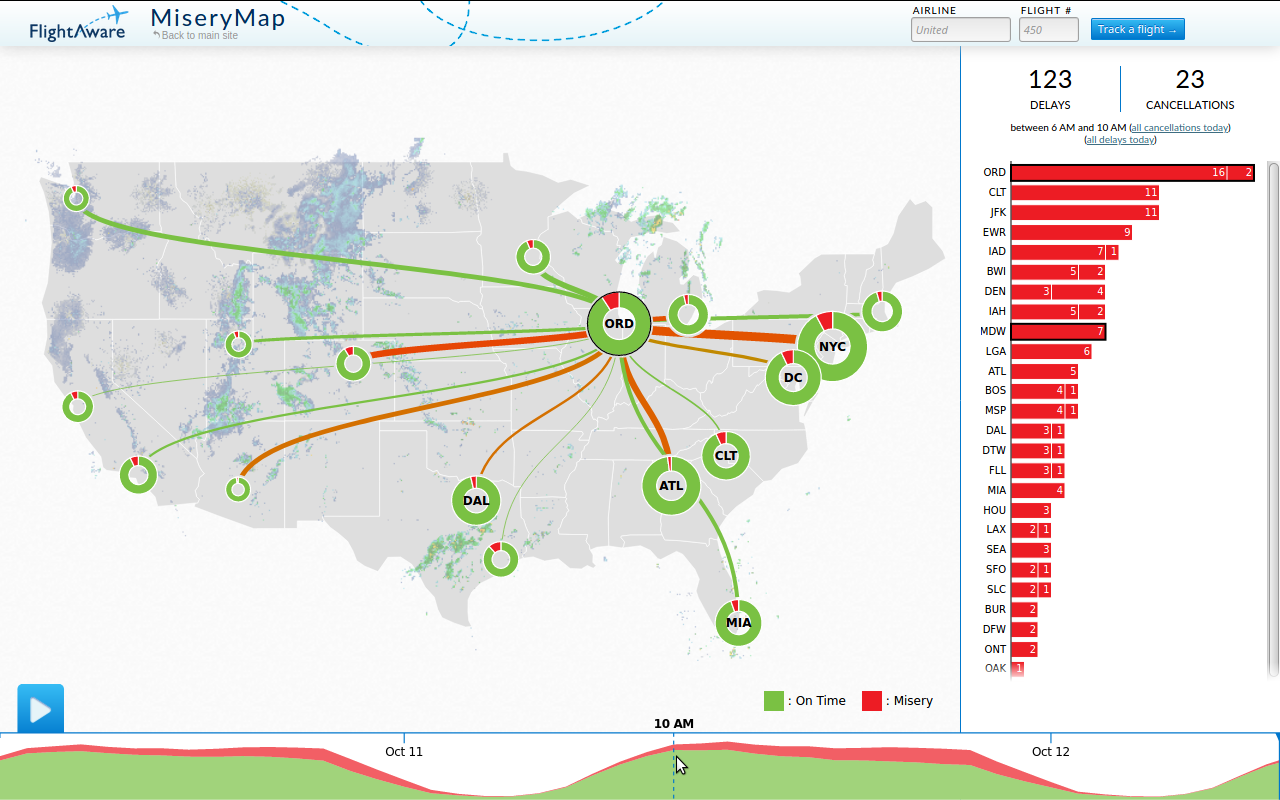Viewport: 1280px width, 800px height.
Task: Select the BOS delay bar
Action: point(1044,391)
